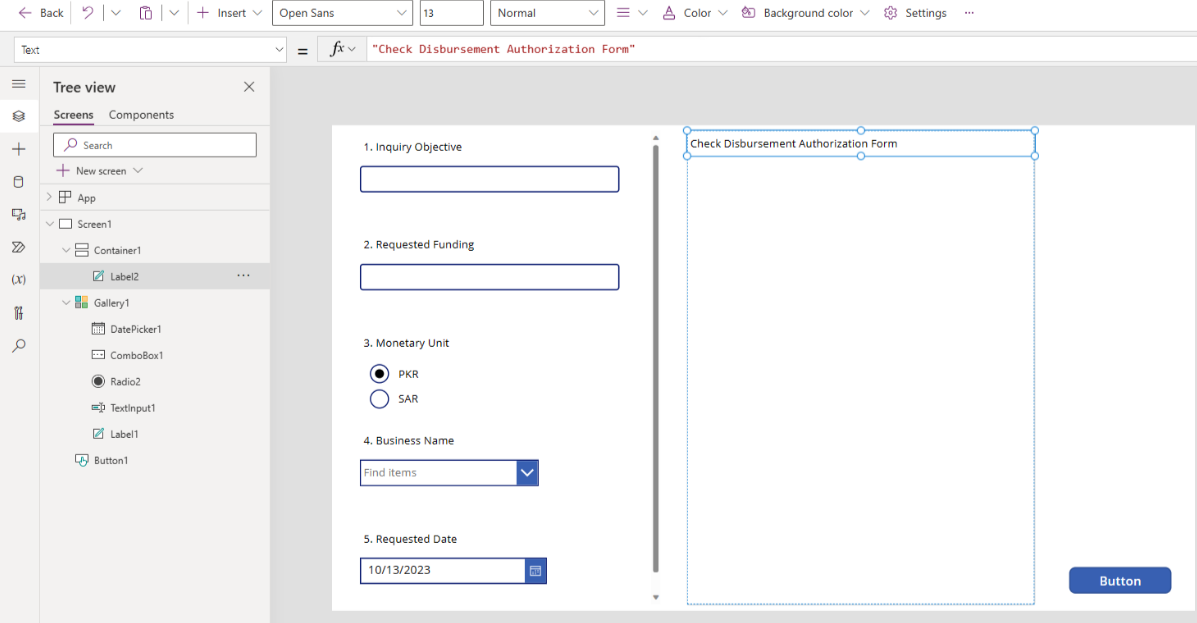Toggle the hamburger navigation menu
The image size is (1197, 623).
[x=19, y=84]
